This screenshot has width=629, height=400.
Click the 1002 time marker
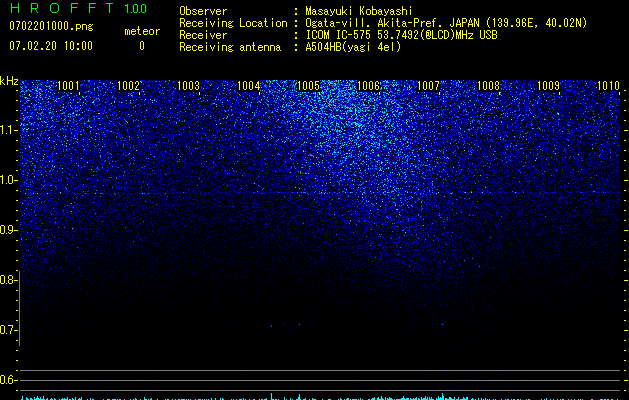coord(128,86)
